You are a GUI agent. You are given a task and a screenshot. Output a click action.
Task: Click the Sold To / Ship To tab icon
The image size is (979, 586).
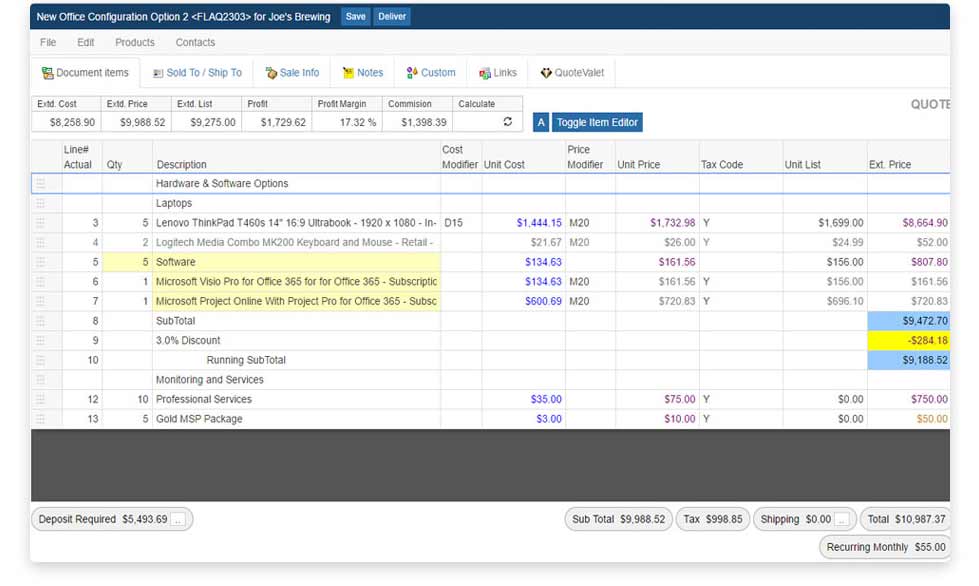pos(158,74)
